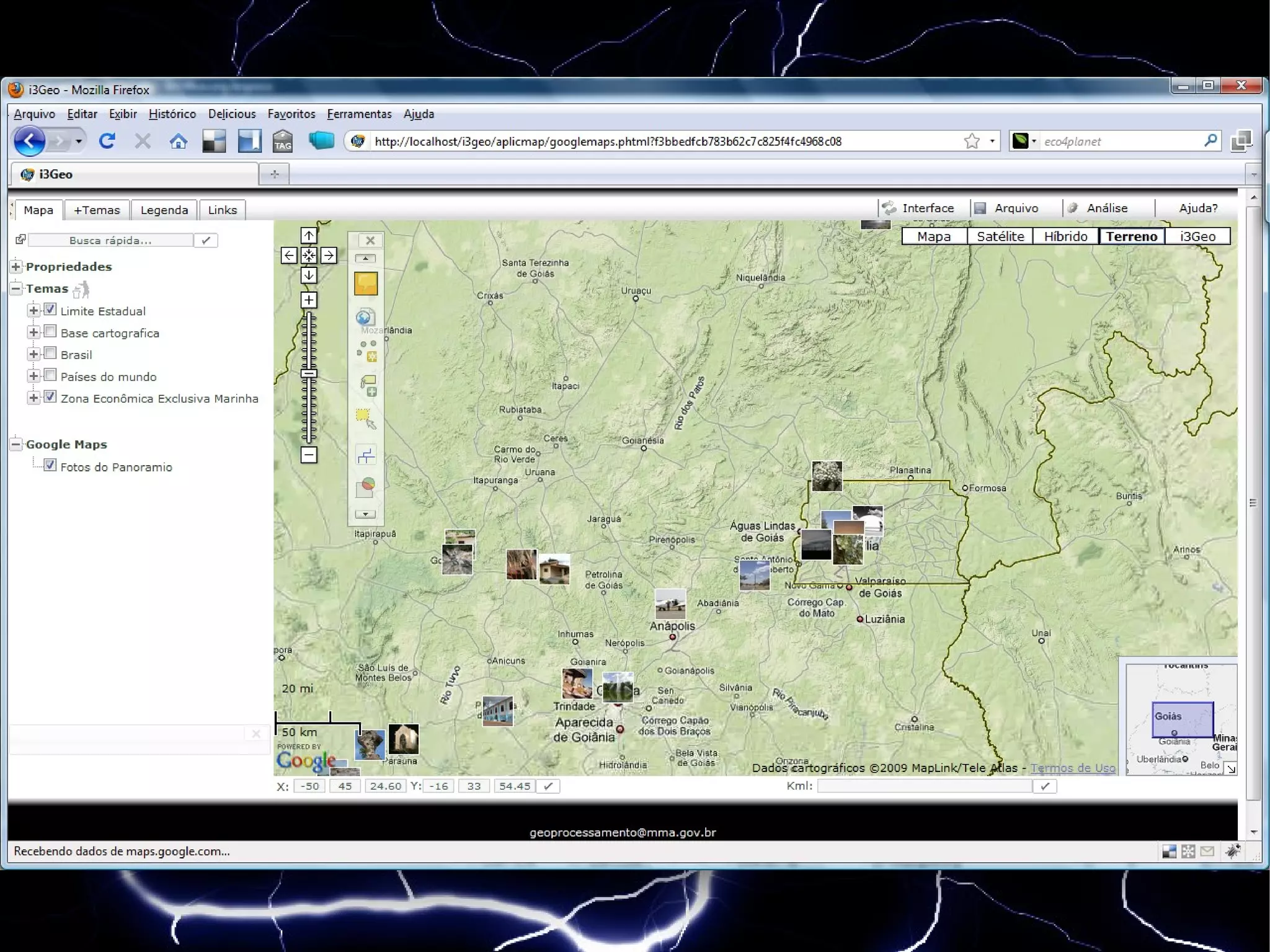Image resolution: width=1270 pixels, height=952 pixels.
Task: Uncheck the Limite Estadual layer
Action: tap(50, 309)
